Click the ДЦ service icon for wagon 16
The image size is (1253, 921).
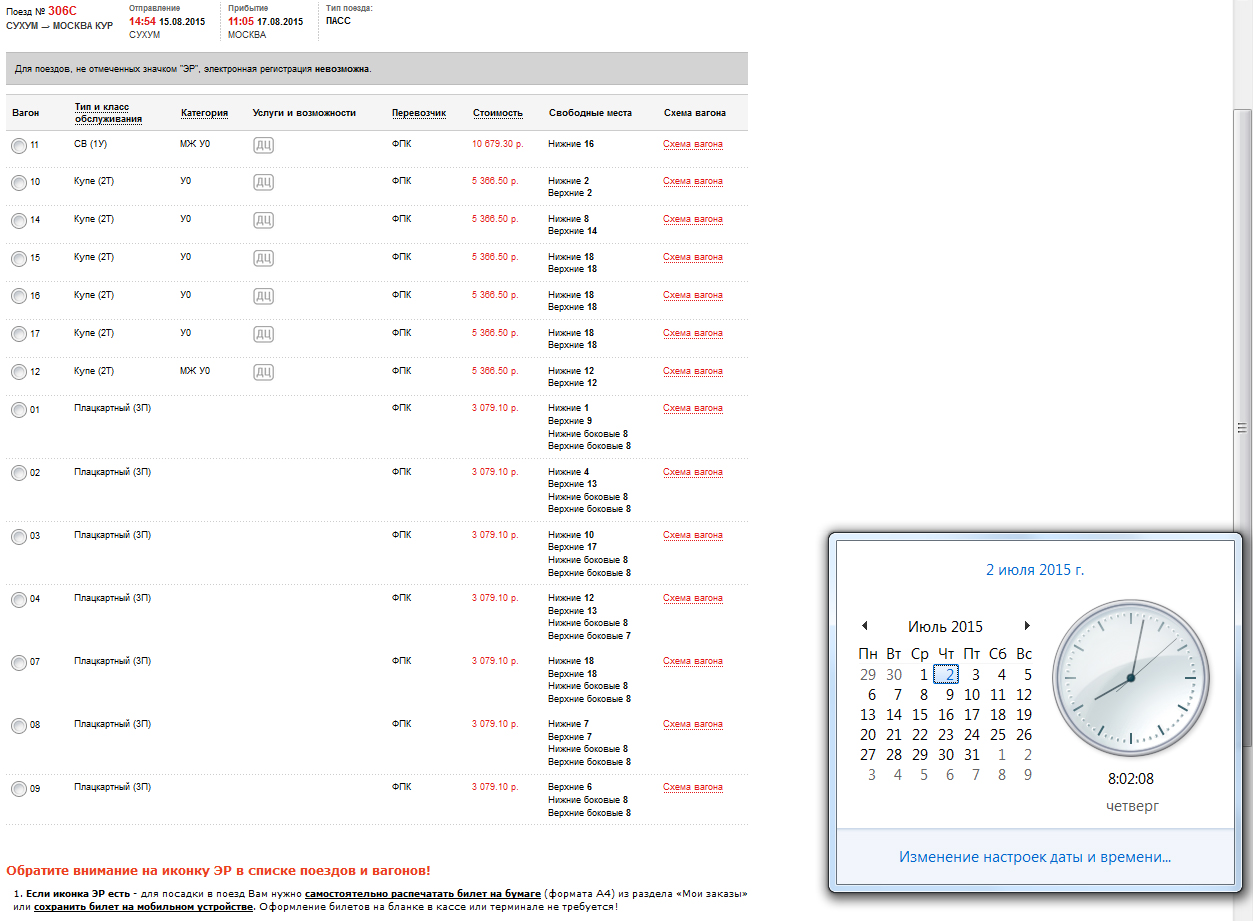tap(264, 296)
